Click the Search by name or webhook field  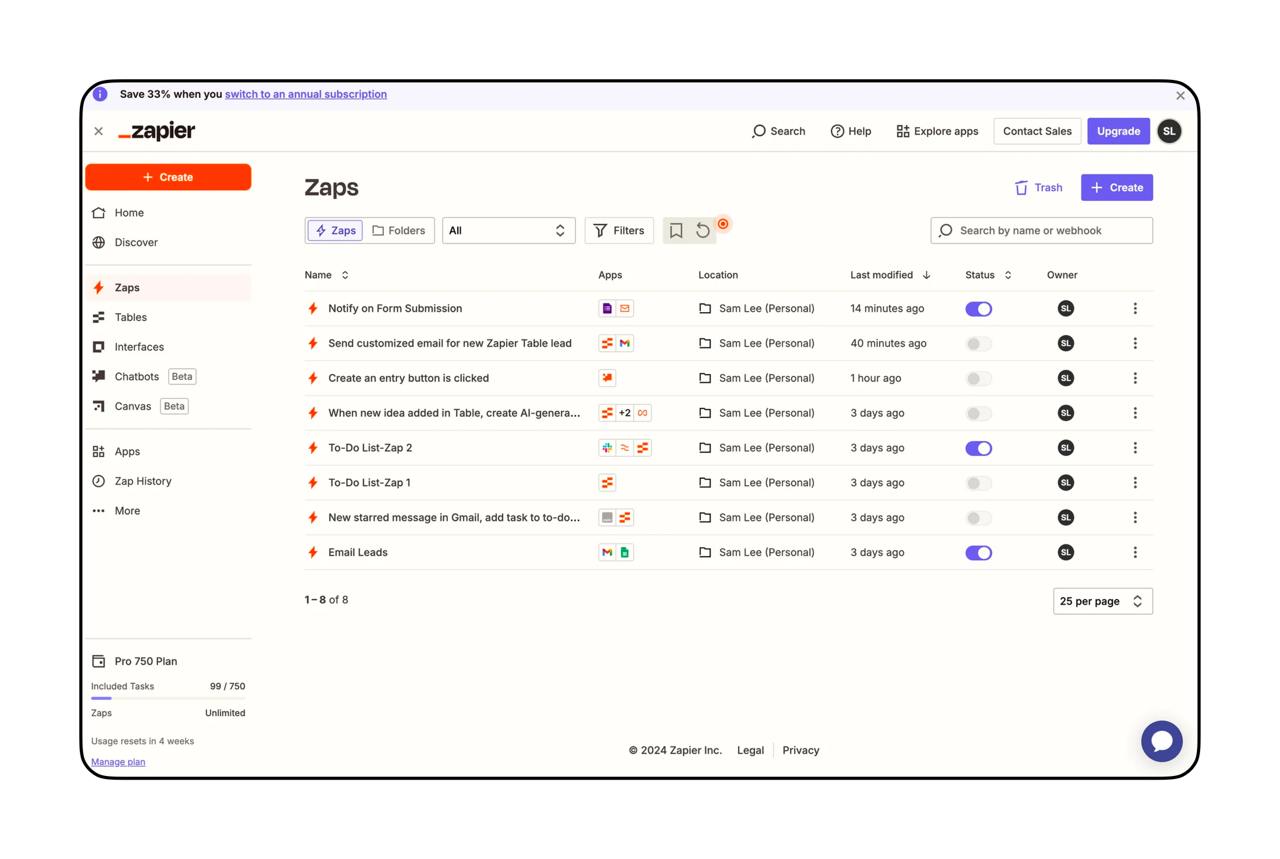pyautogui.click(x=1041, y=231)
